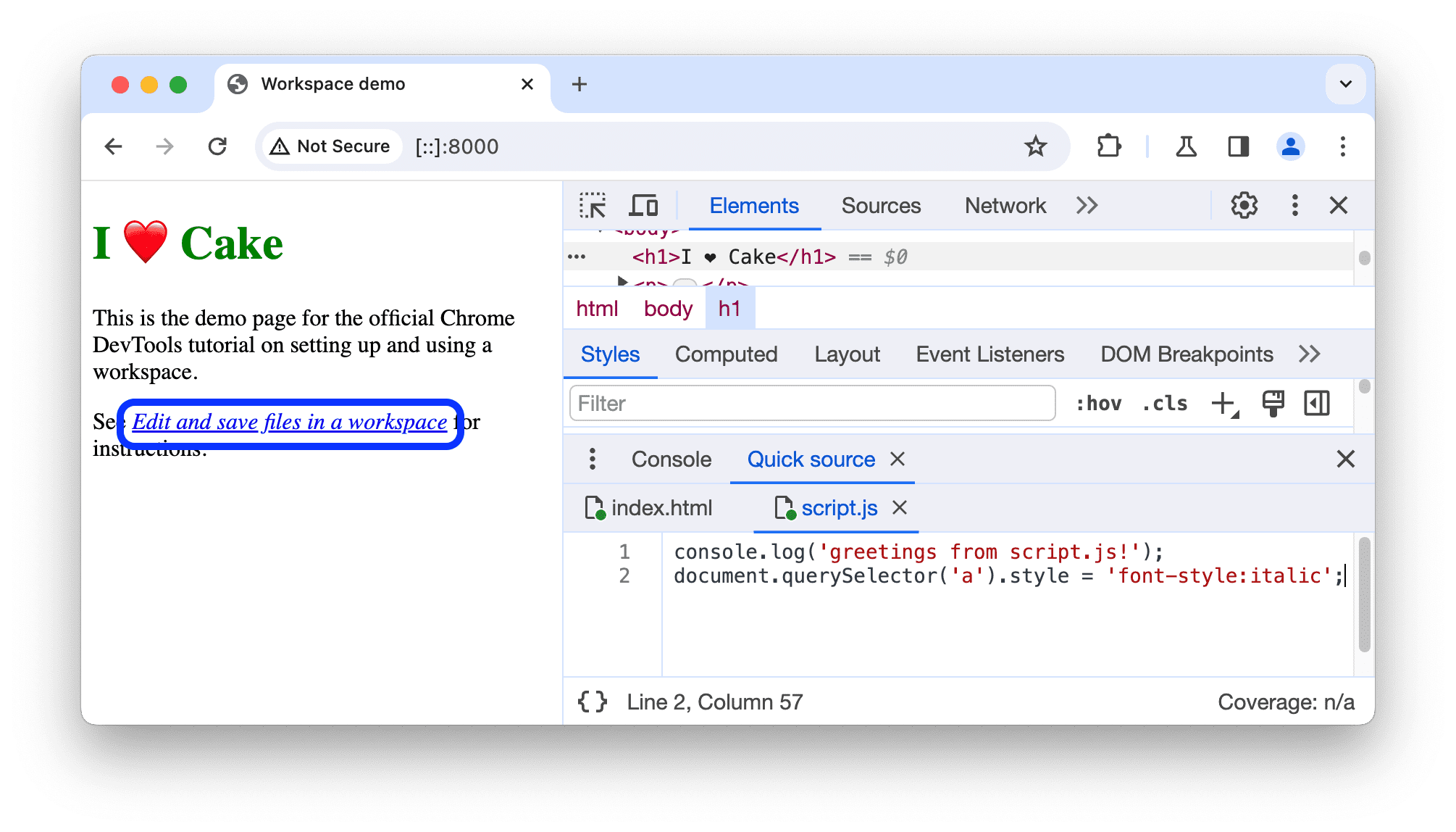Open the Sources panel tab

pos(879,206)
